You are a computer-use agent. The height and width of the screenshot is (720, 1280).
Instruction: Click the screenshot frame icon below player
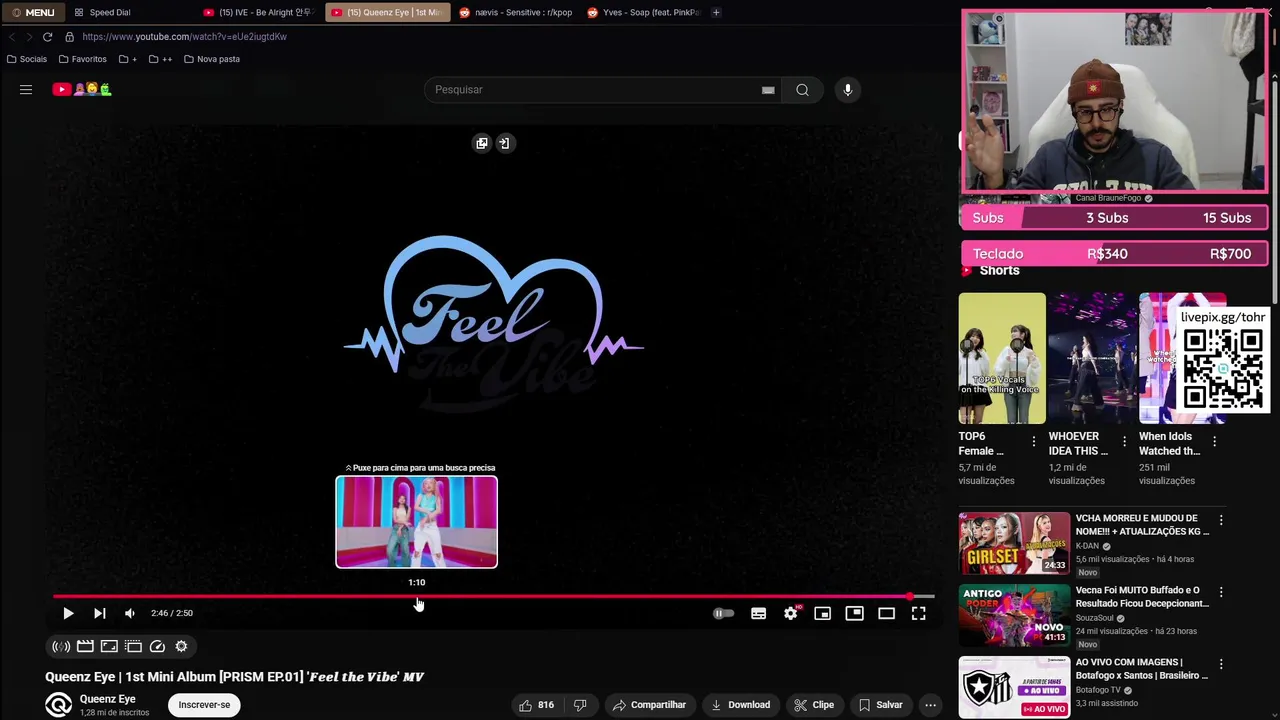(x=109, y=646)
